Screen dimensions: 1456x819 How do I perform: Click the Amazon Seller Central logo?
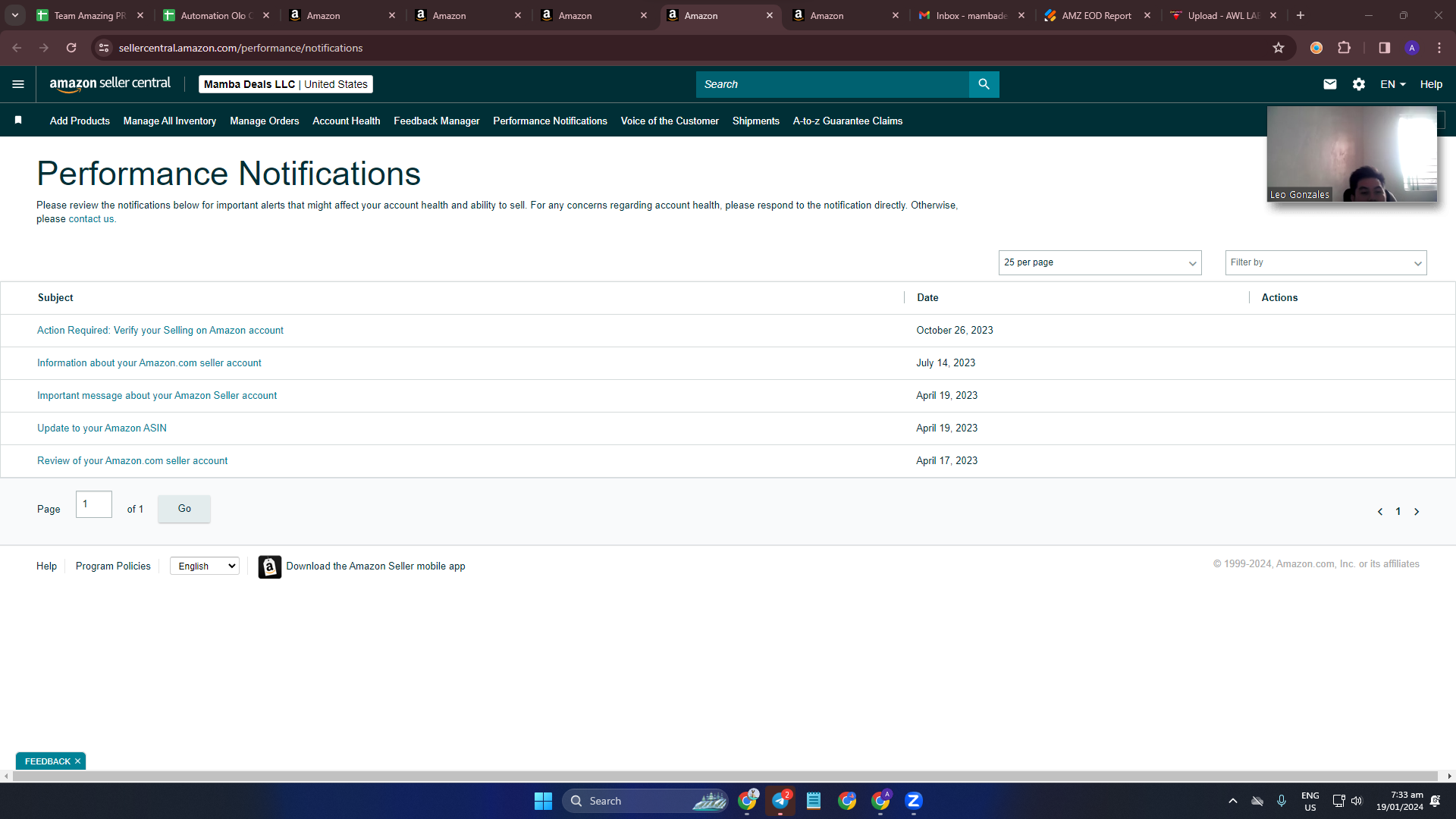click(110, 84)
